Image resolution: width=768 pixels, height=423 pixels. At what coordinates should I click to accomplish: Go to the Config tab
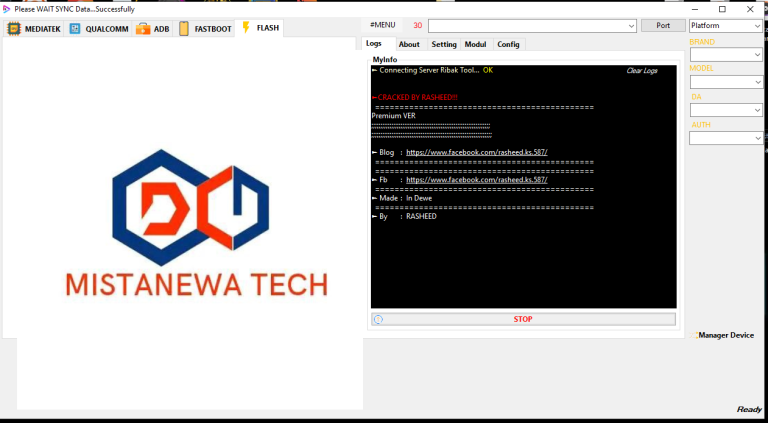[508, 44]
